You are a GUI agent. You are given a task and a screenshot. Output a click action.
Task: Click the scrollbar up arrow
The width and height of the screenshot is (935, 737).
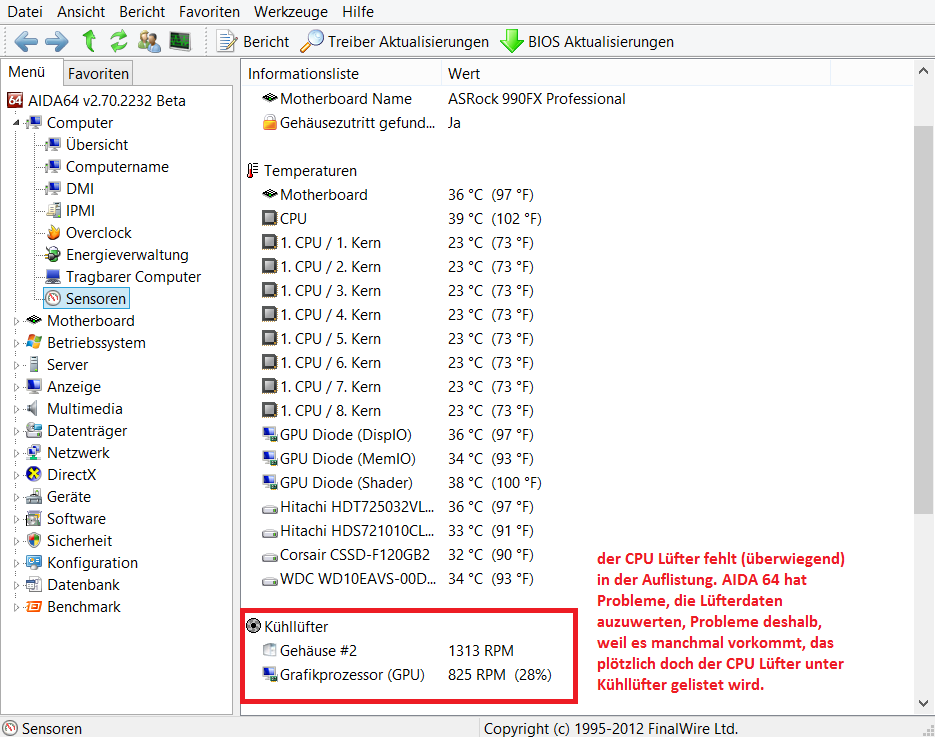pyautogui.click(x=923, y=71)
